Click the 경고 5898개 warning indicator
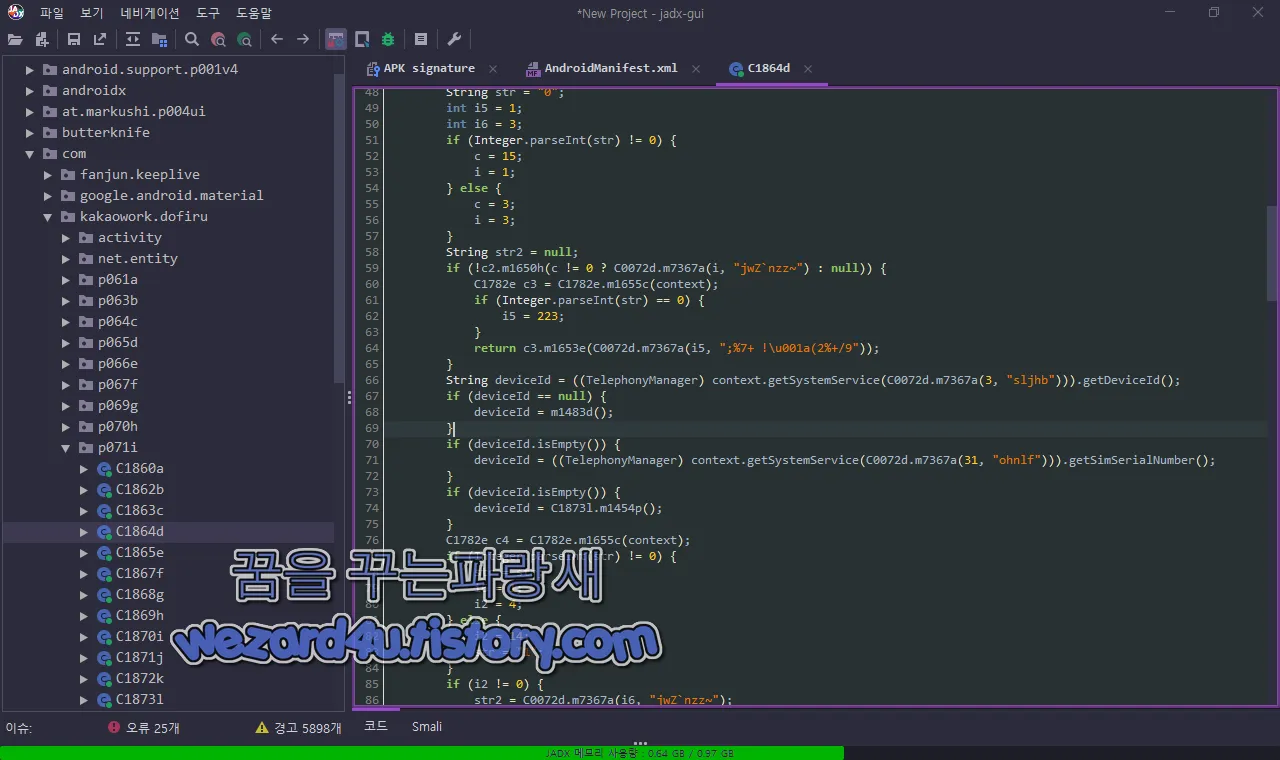Screen dimensions: 1280x760 [x=298, y=727]
